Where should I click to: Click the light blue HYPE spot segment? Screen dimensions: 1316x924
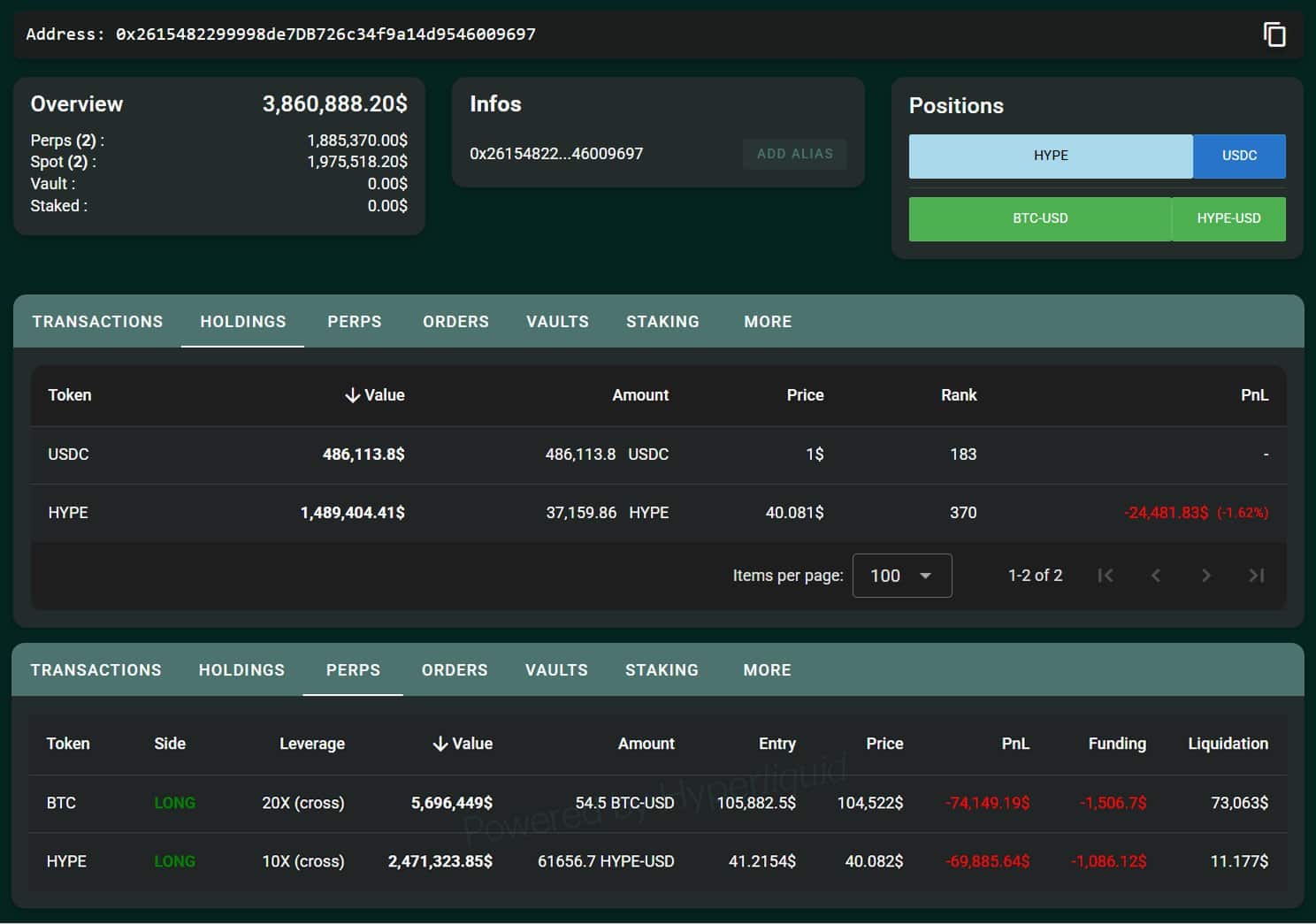tap(1050, 156)
